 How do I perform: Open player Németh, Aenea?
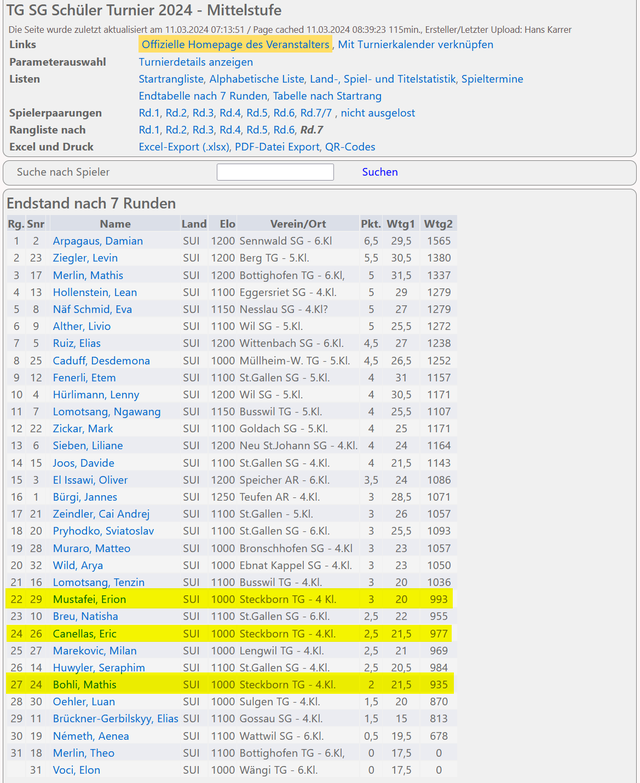91,736
